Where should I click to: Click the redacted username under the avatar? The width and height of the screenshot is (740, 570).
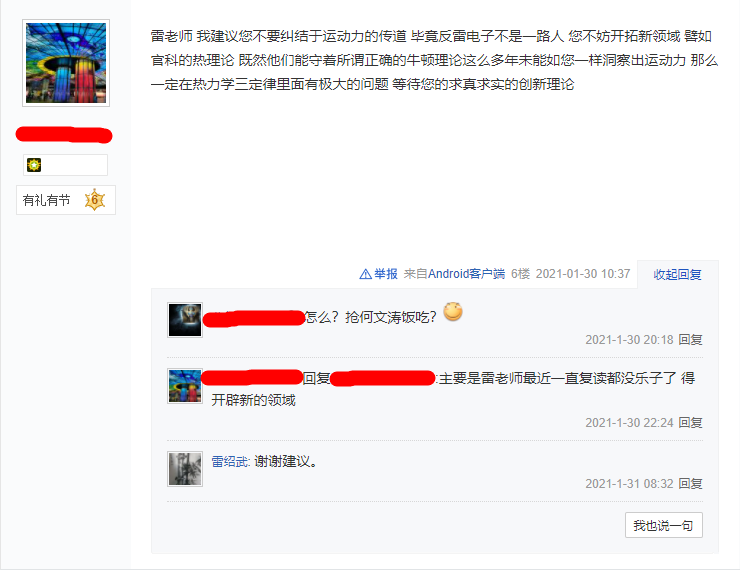(64, 134)
